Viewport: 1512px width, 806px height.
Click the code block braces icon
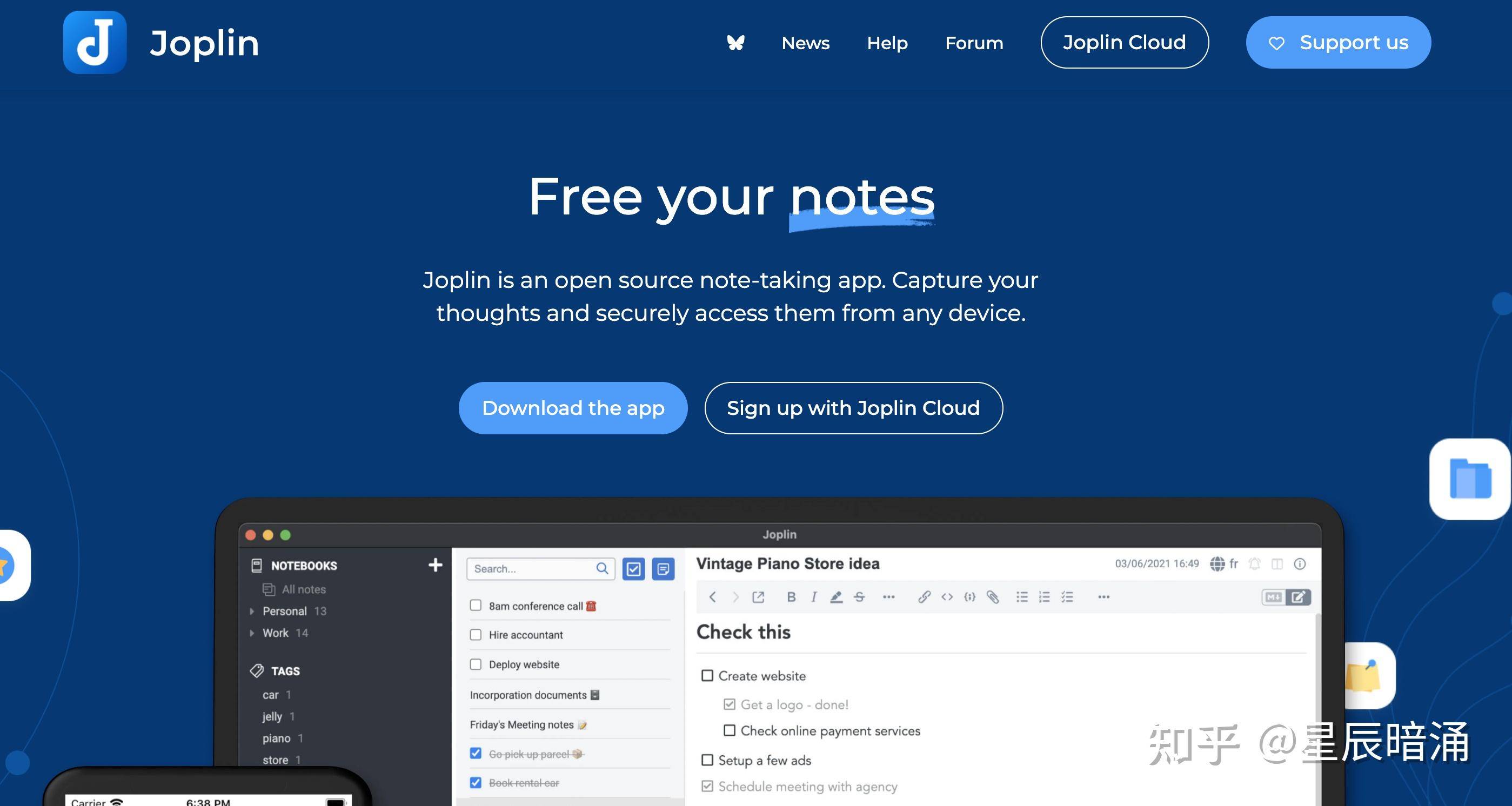pyautogui.click(x=969, y=597)
